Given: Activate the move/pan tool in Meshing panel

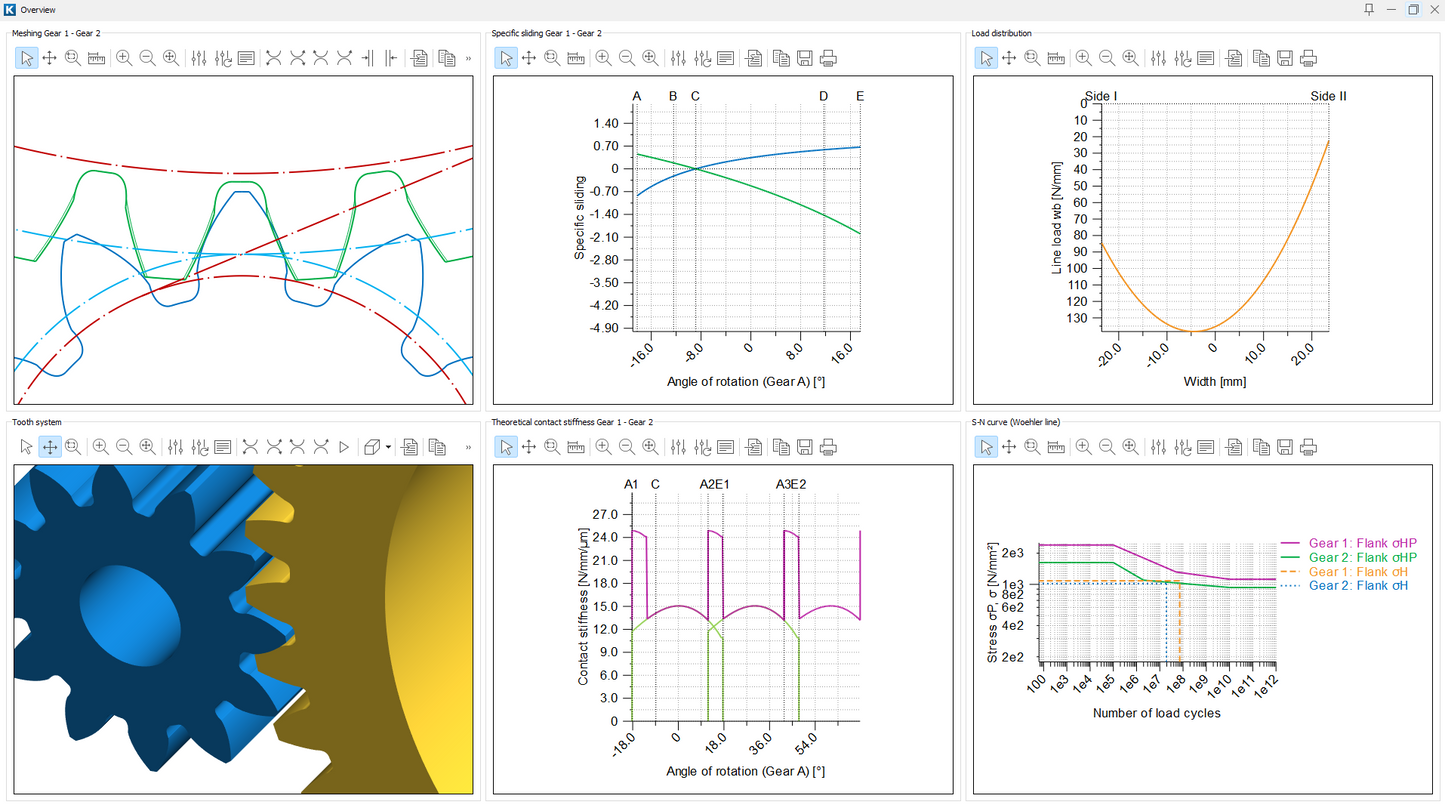Looking at the screenshot, I should 49,58.
